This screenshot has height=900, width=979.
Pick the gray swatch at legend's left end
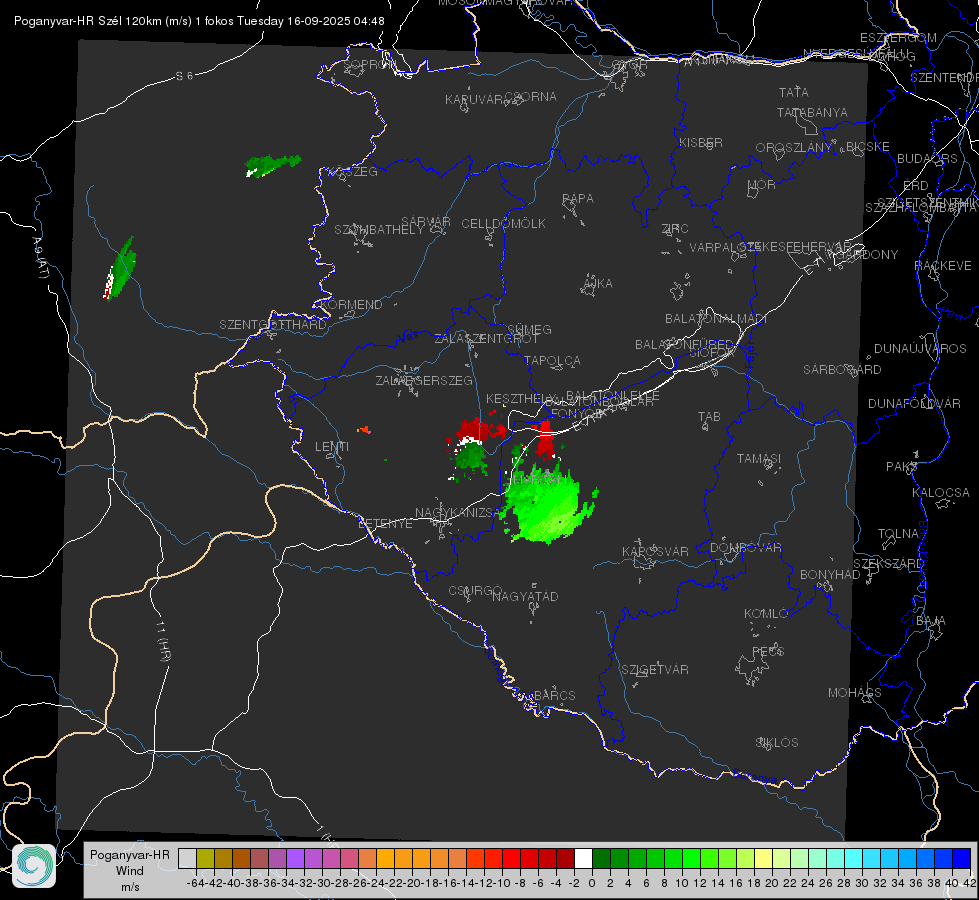click(187, 858)
